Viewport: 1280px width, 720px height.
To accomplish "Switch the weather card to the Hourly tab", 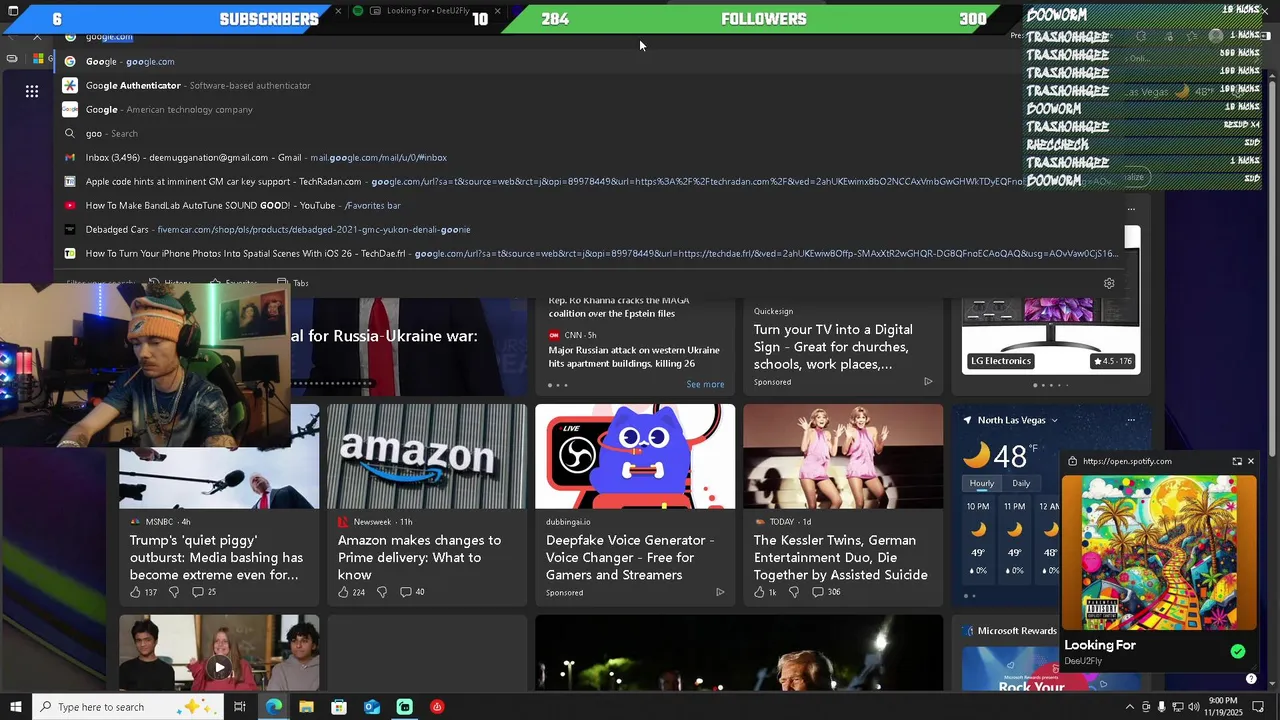I will 982,483.
